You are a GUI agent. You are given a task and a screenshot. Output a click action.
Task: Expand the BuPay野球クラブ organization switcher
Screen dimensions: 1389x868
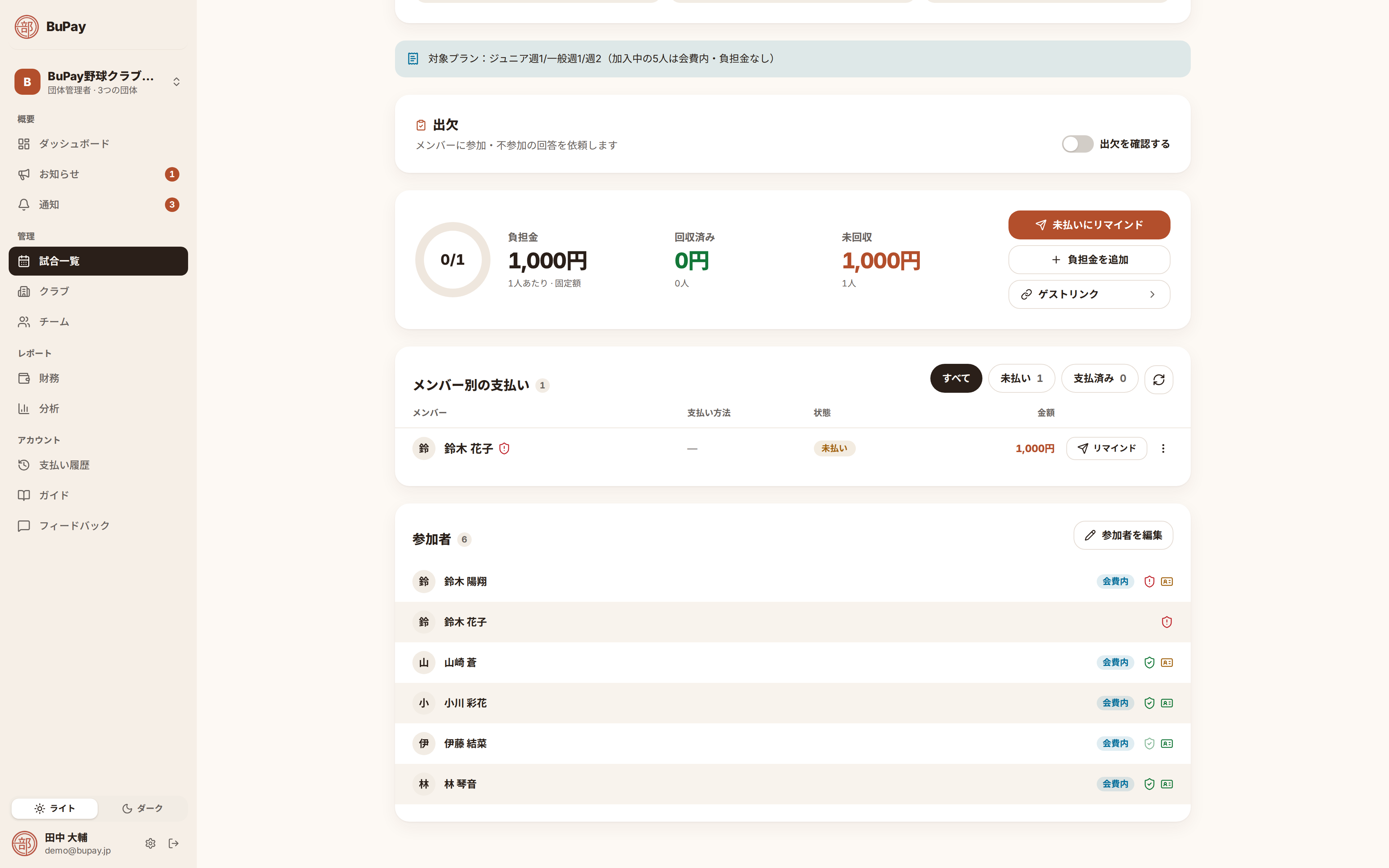[98, 81]
